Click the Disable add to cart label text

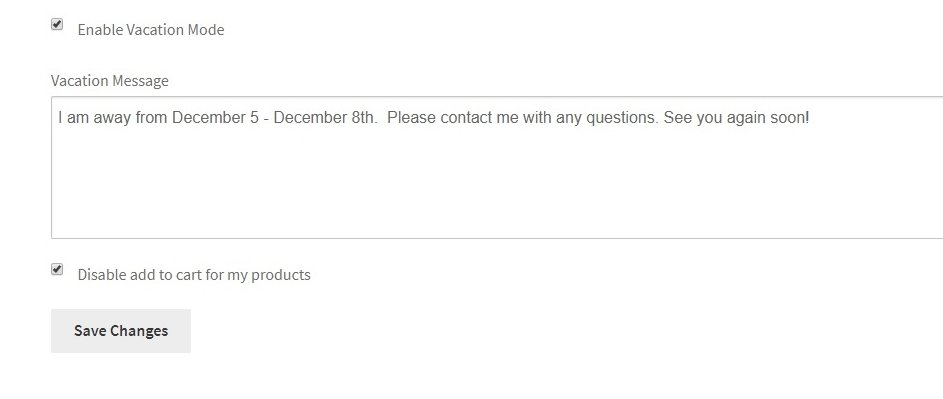[194, 274]
